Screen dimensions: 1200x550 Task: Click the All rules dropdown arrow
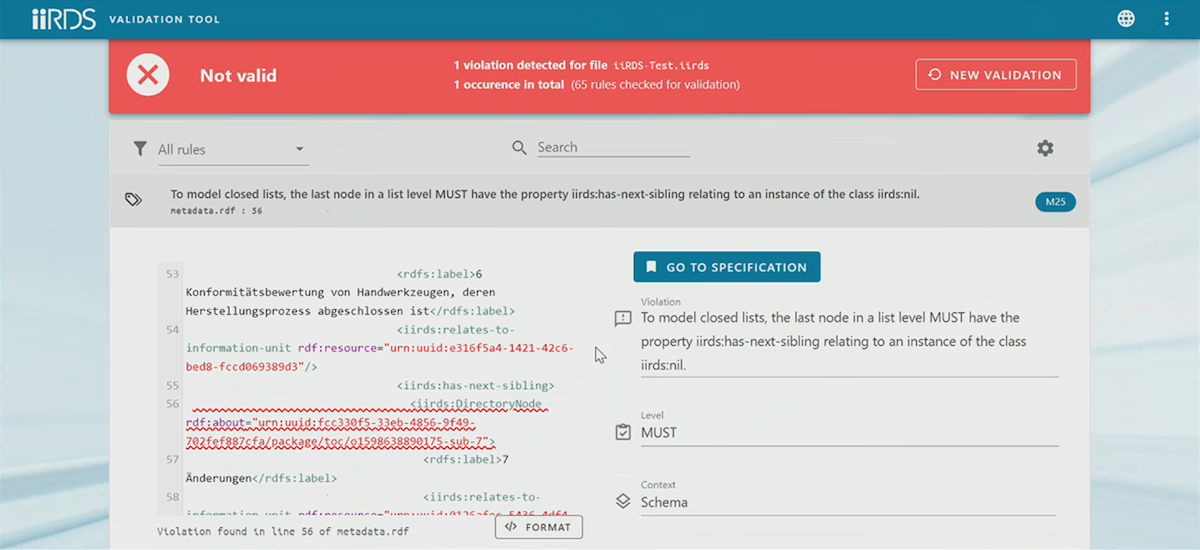pyautogui.click(x=299, y=150)
